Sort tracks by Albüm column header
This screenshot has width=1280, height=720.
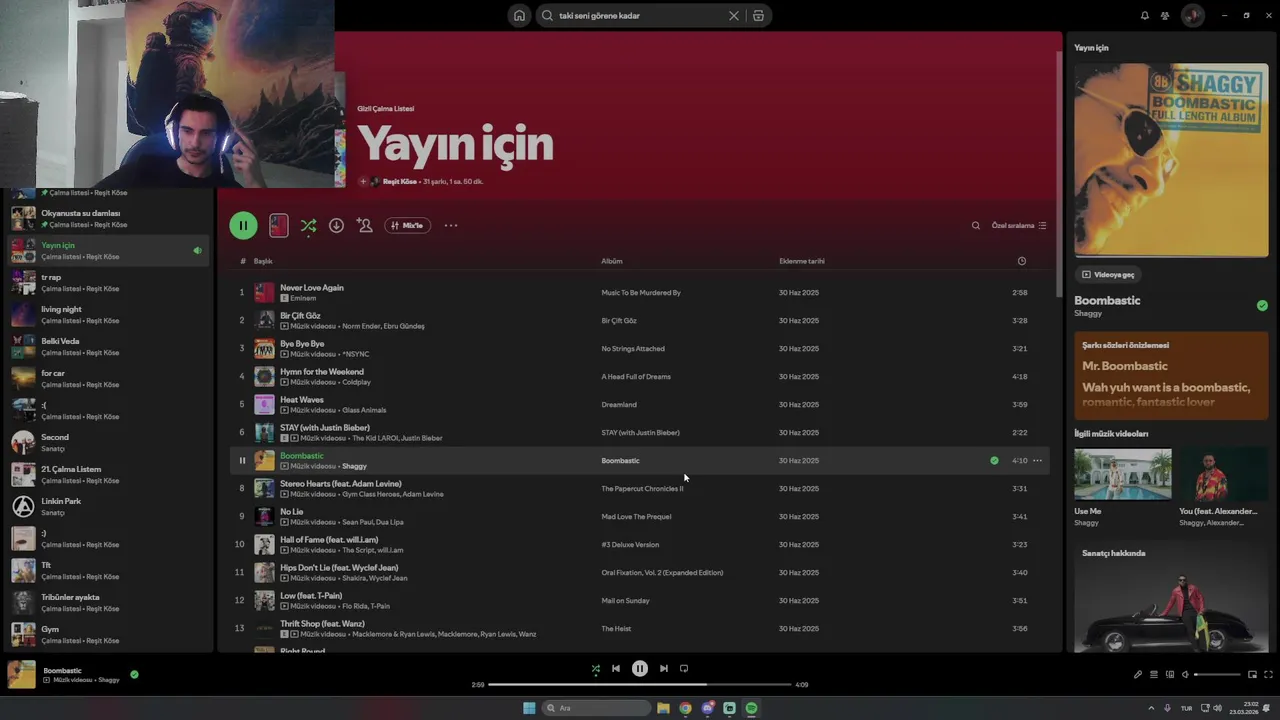[x=612, y=261]
